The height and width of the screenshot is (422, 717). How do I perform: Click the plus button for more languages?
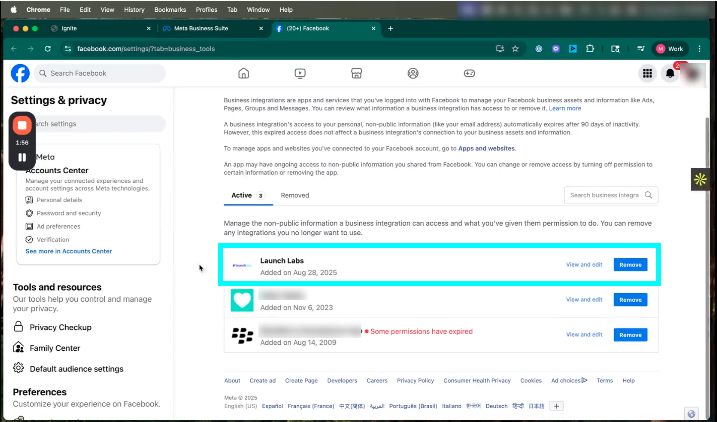[556, 406]
